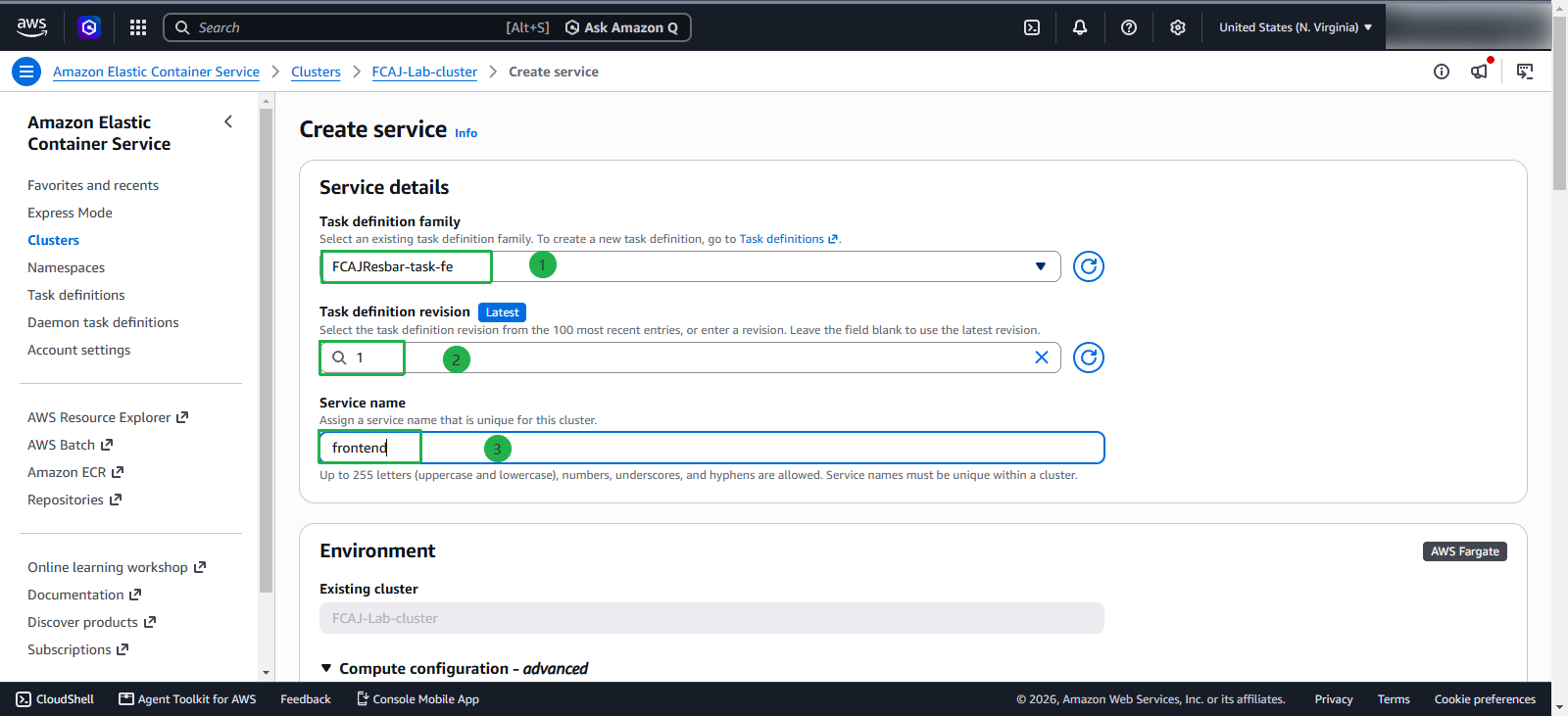Click Feedback in the footer

pos(306,699)
